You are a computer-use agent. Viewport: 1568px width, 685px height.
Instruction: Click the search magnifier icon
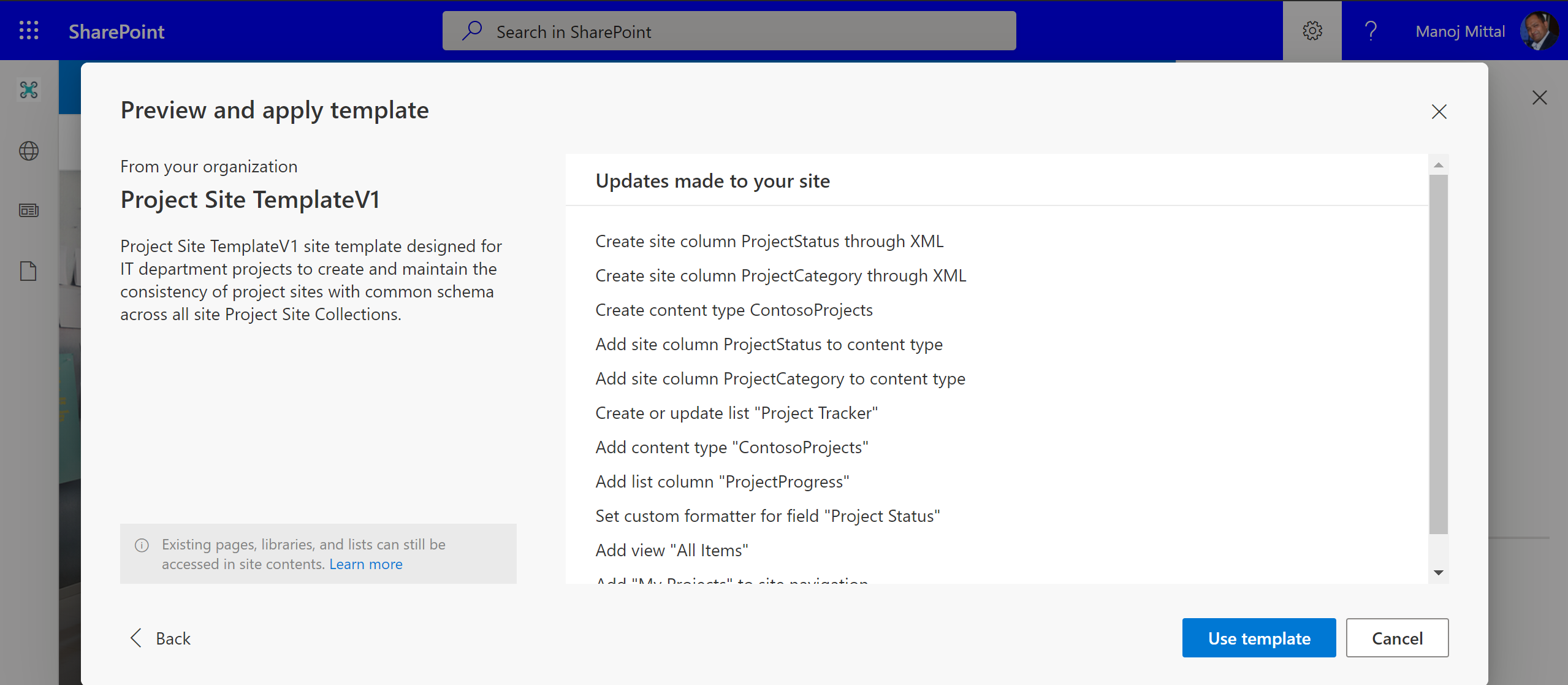click(472, 31)
